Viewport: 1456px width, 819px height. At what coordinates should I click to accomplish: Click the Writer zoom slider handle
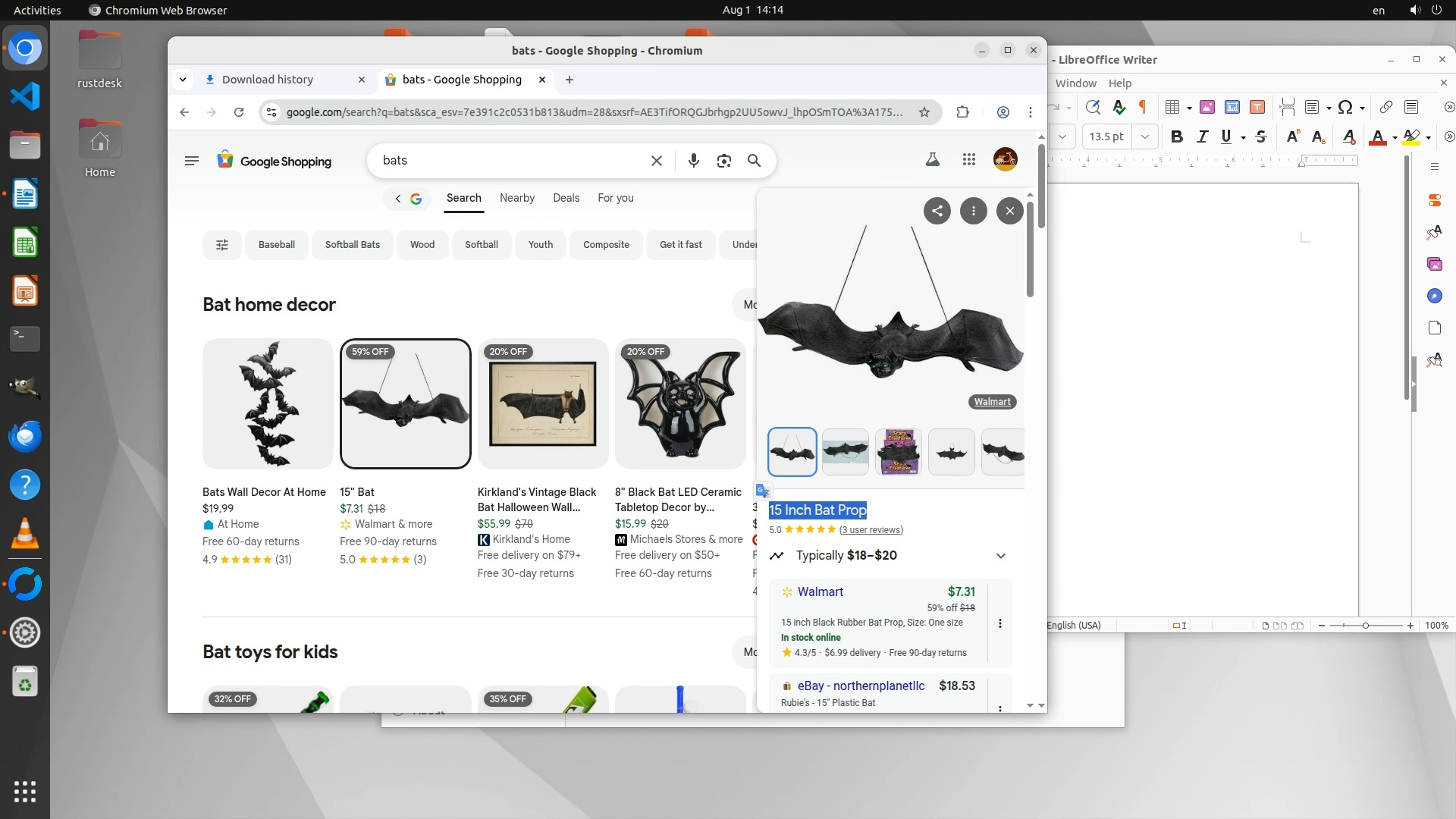pos(1365,626)
